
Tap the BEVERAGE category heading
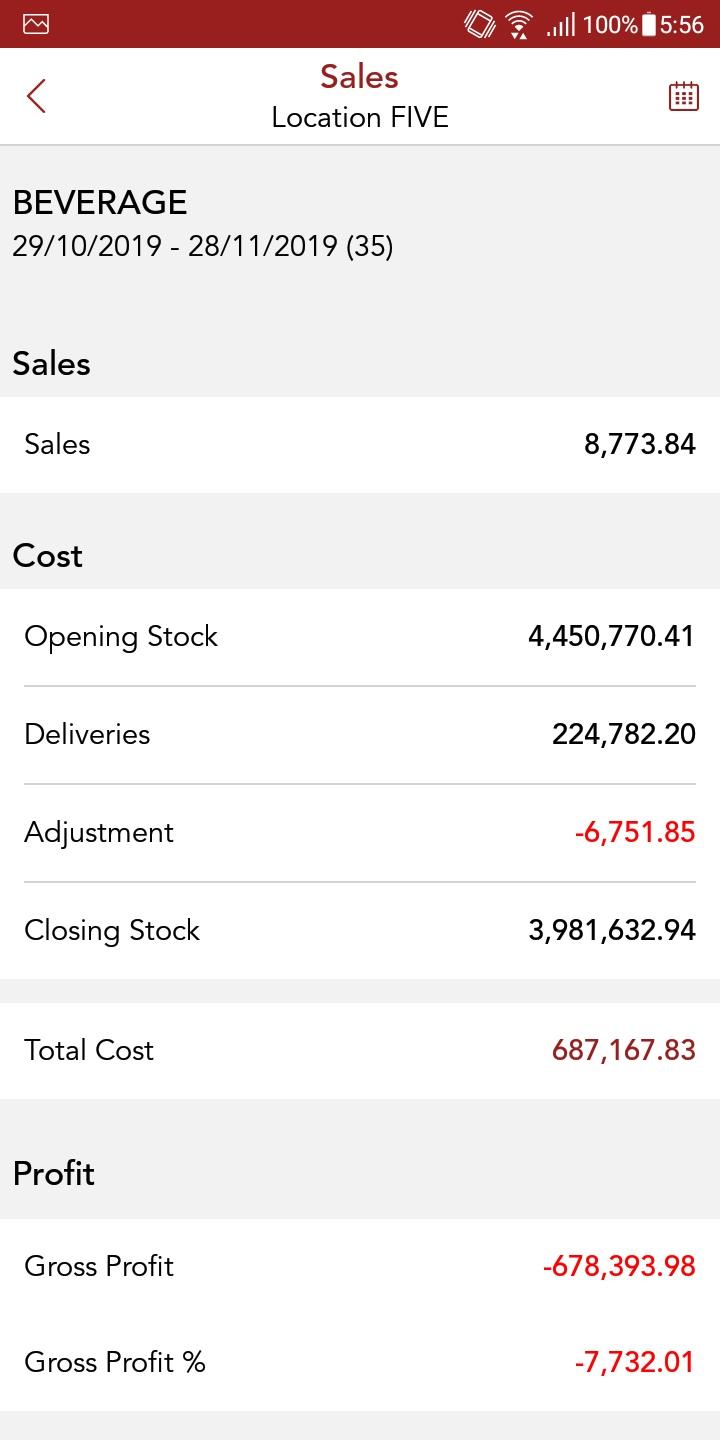coord(100,203)
